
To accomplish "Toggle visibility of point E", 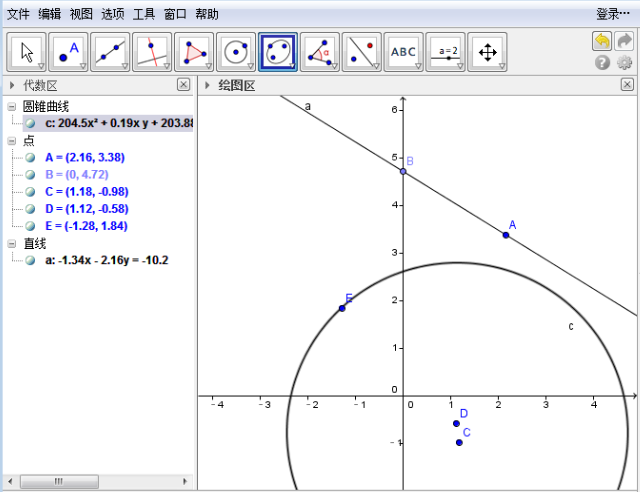I will click(x=30, y=226).
